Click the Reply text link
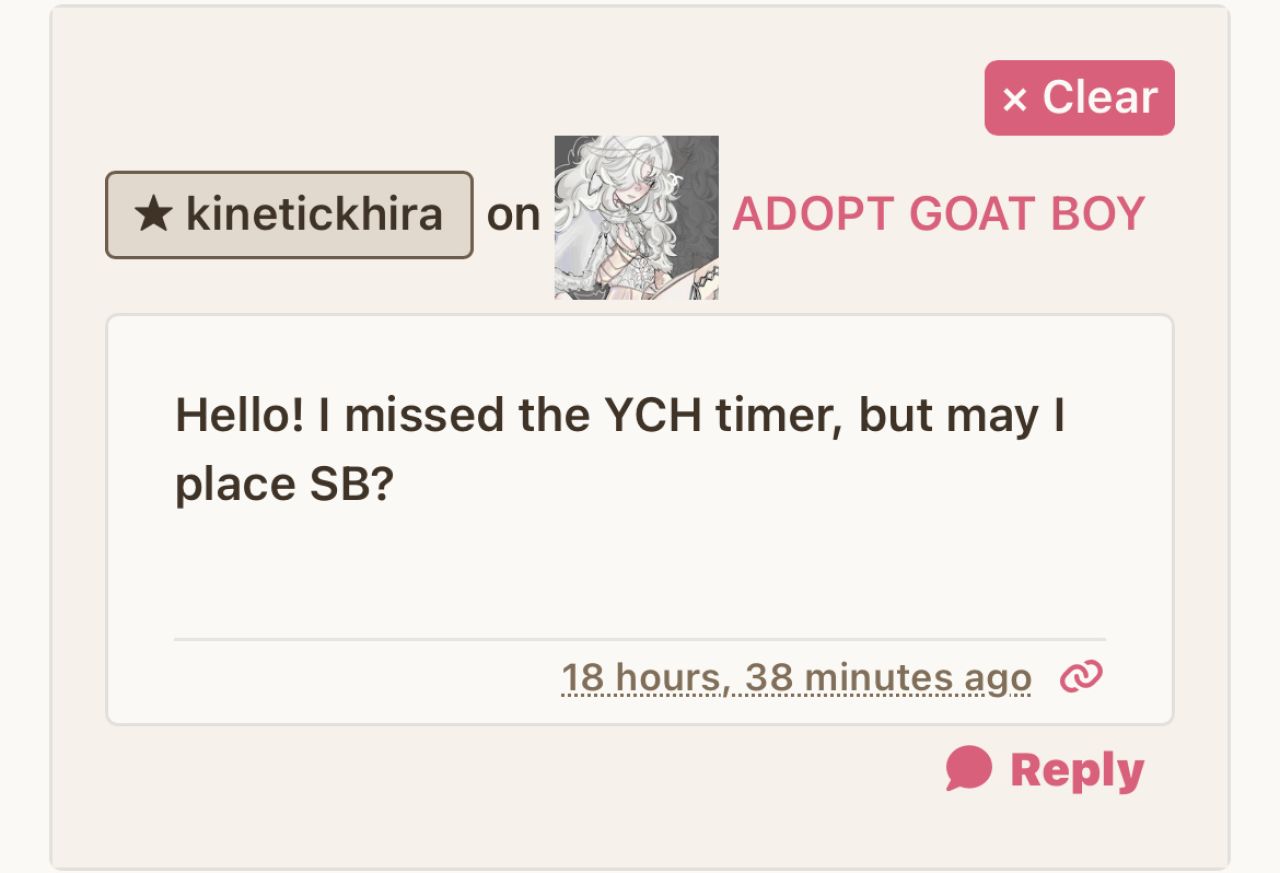The image size is (1280, 873). point(1077,771)
